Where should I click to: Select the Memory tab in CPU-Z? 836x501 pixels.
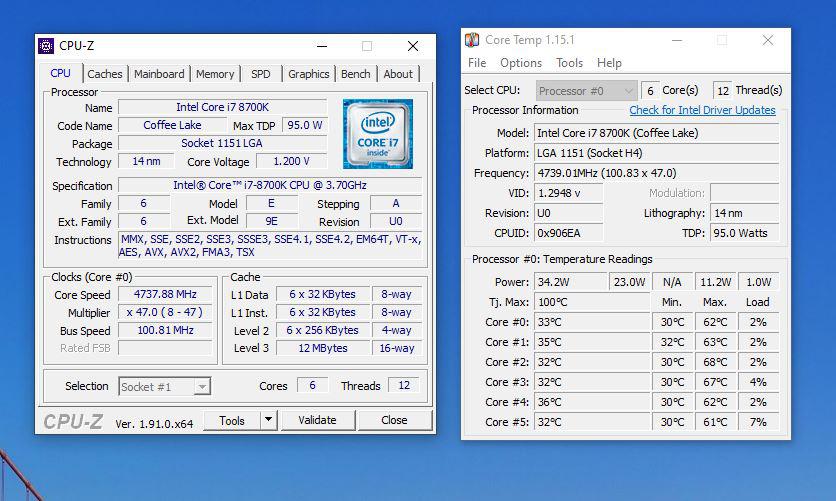[215, 74]
